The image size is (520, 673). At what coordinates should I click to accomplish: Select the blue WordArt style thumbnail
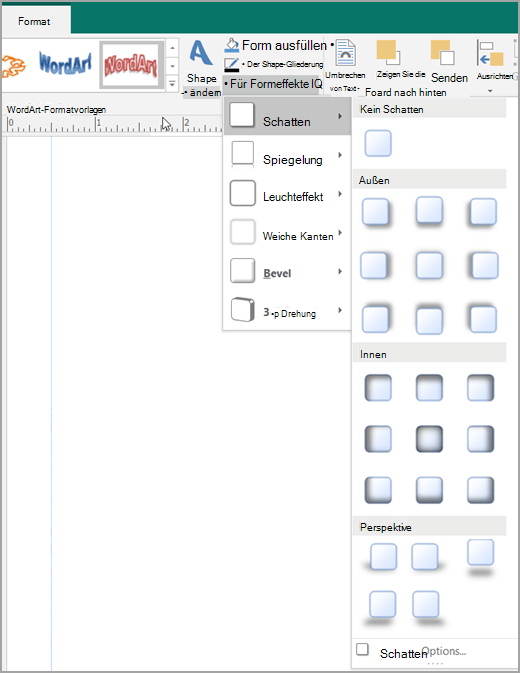pos(65,64)
